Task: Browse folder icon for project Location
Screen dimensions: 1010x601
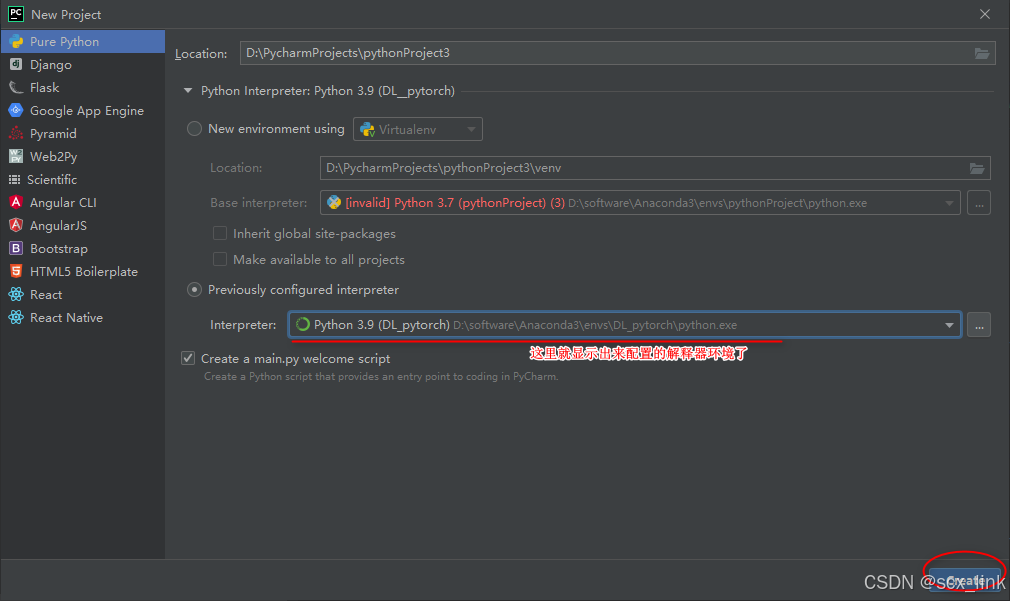Action: click(982, 53)
